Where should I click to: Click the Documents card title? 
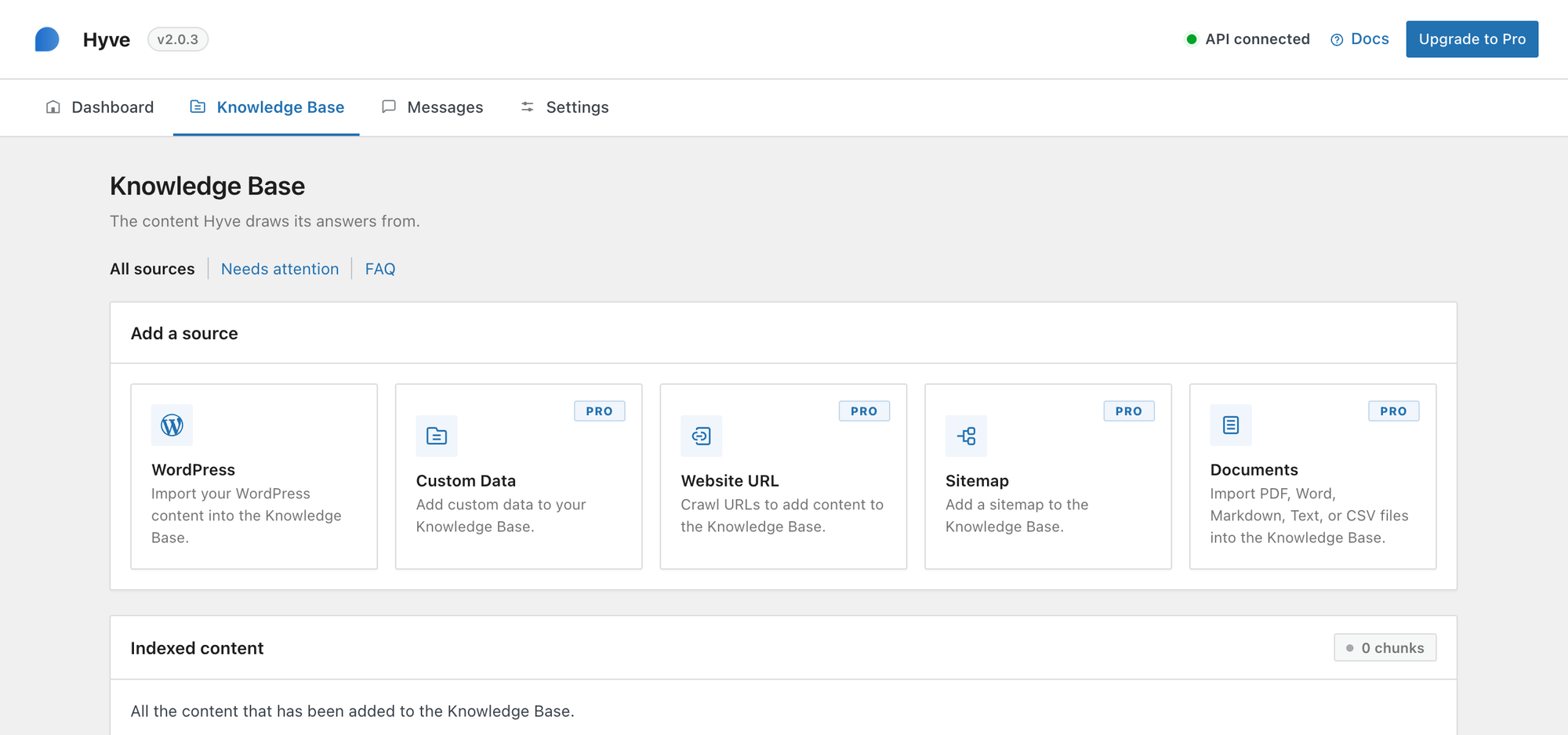tap(1254, 469)
